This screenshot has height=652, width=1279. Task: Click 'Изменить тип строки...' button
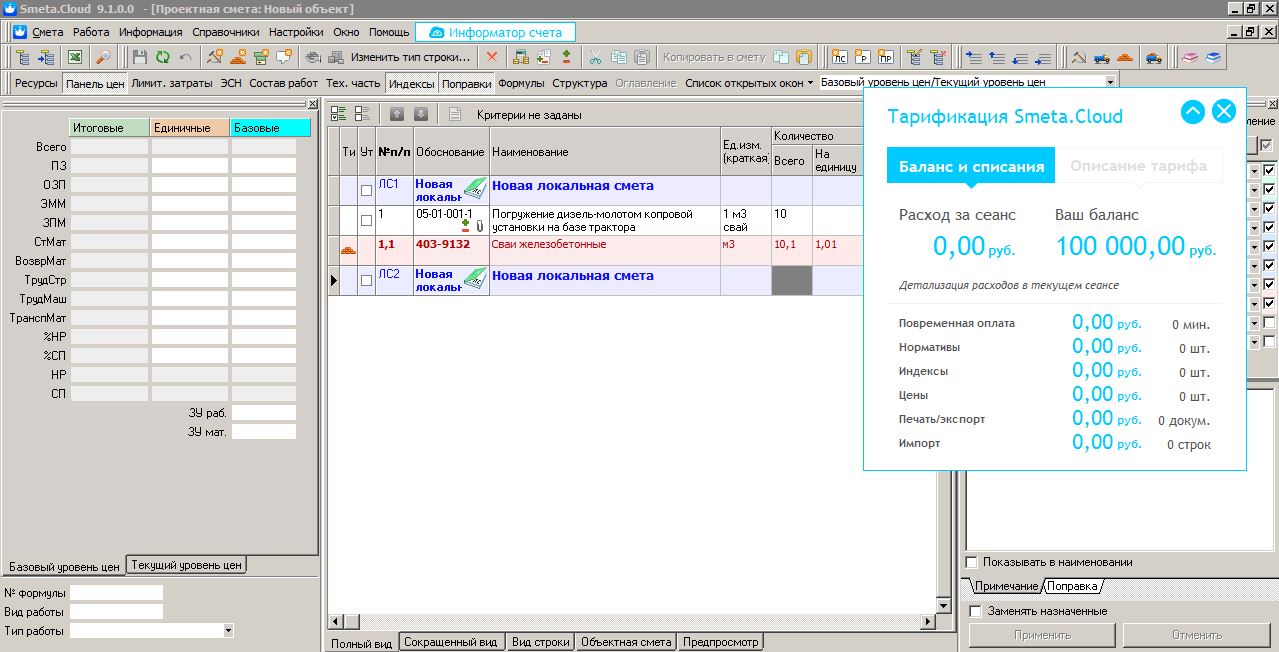[410, 58]
